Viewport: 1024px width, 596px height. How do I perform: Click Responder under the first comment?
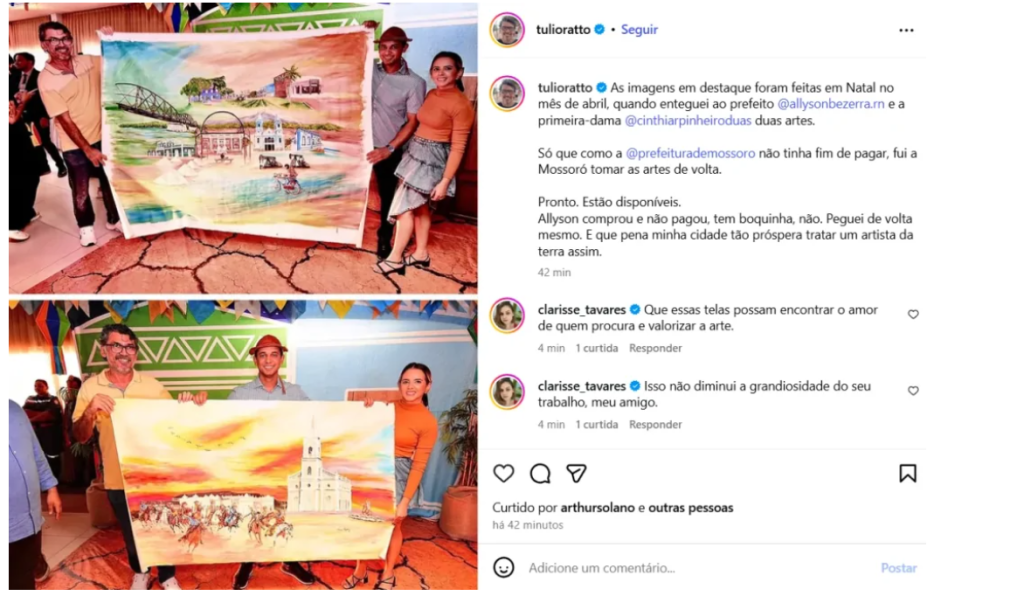(655, 348)
